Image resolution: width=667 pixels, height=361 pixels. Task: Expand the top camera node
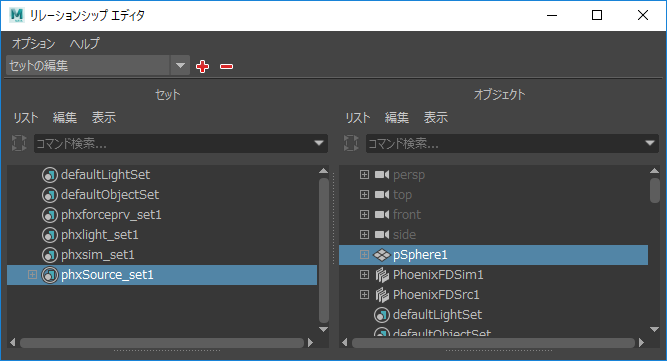(364, 194)
